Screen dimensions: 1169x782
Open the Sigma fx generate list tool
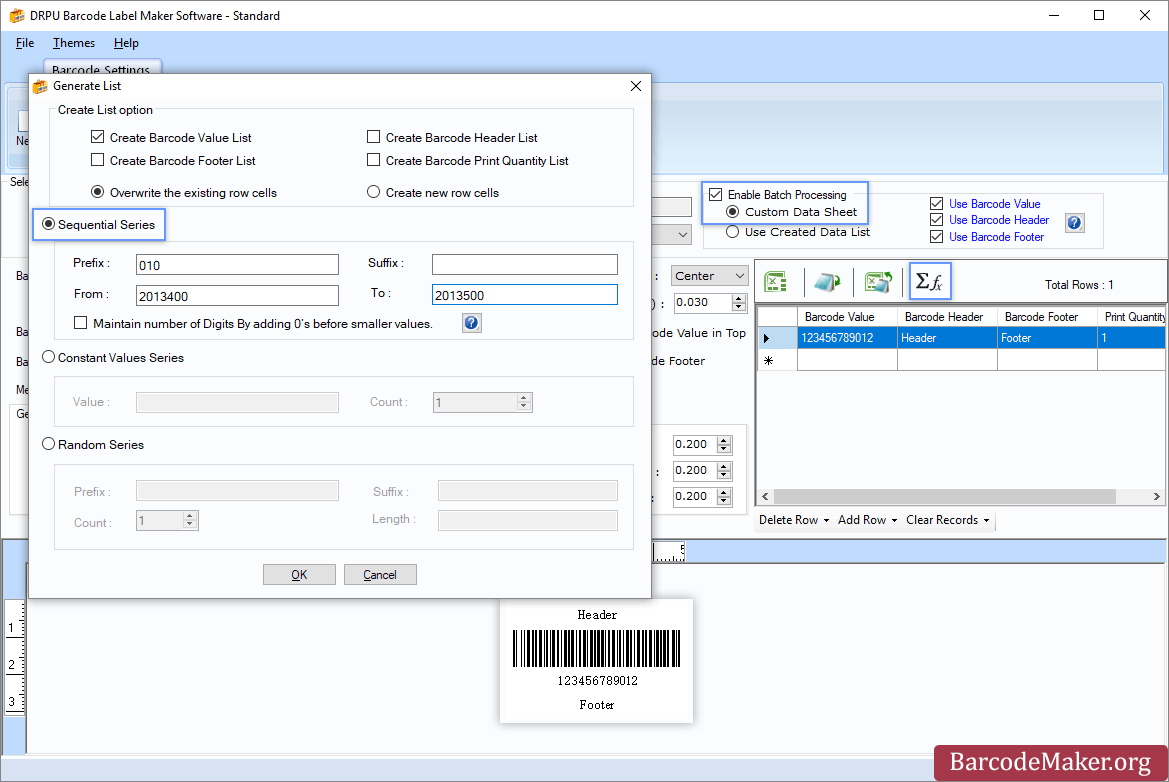tap(929, 281)
